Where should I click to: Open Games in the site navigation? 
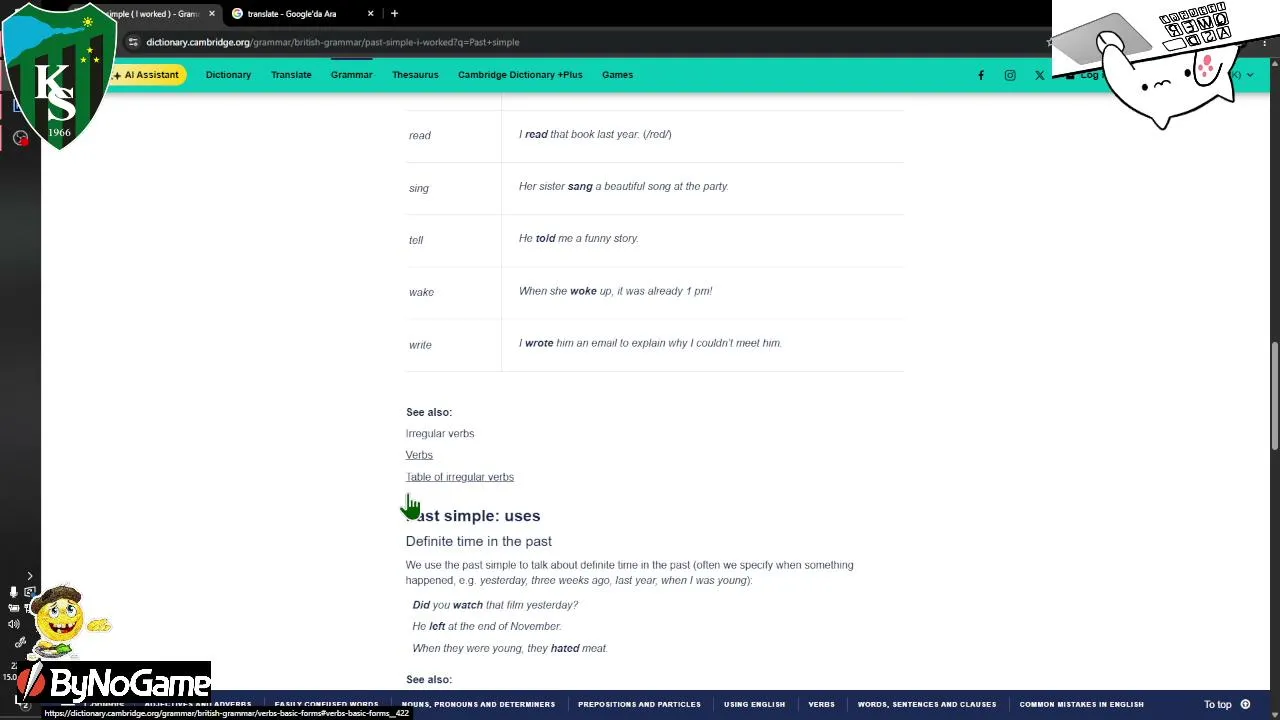click(617, 75)
